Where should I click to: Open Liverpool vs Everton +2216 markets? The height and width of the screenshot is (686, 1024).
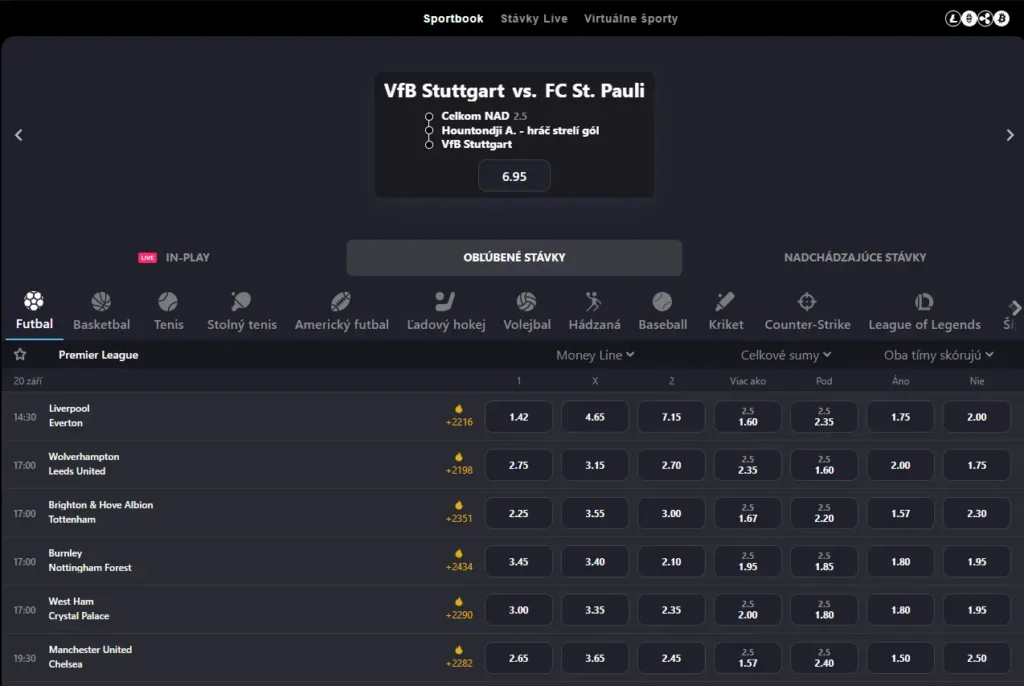pyautogui.click(x=459, y=416)
